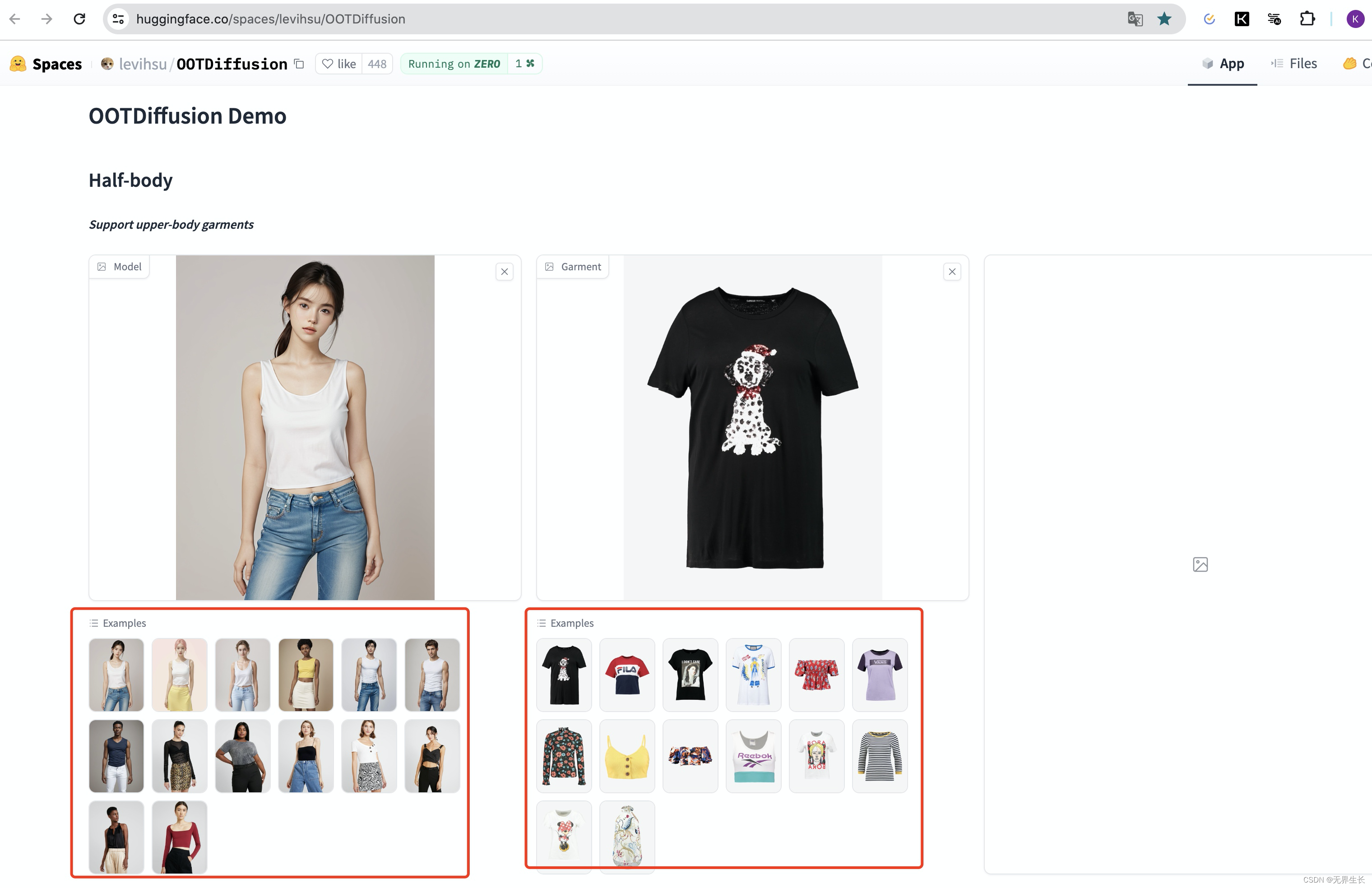The height and width of the screenshot is (888, 1372).
Task: Select the red FILA t-shirt example
Action: [626, 674]
